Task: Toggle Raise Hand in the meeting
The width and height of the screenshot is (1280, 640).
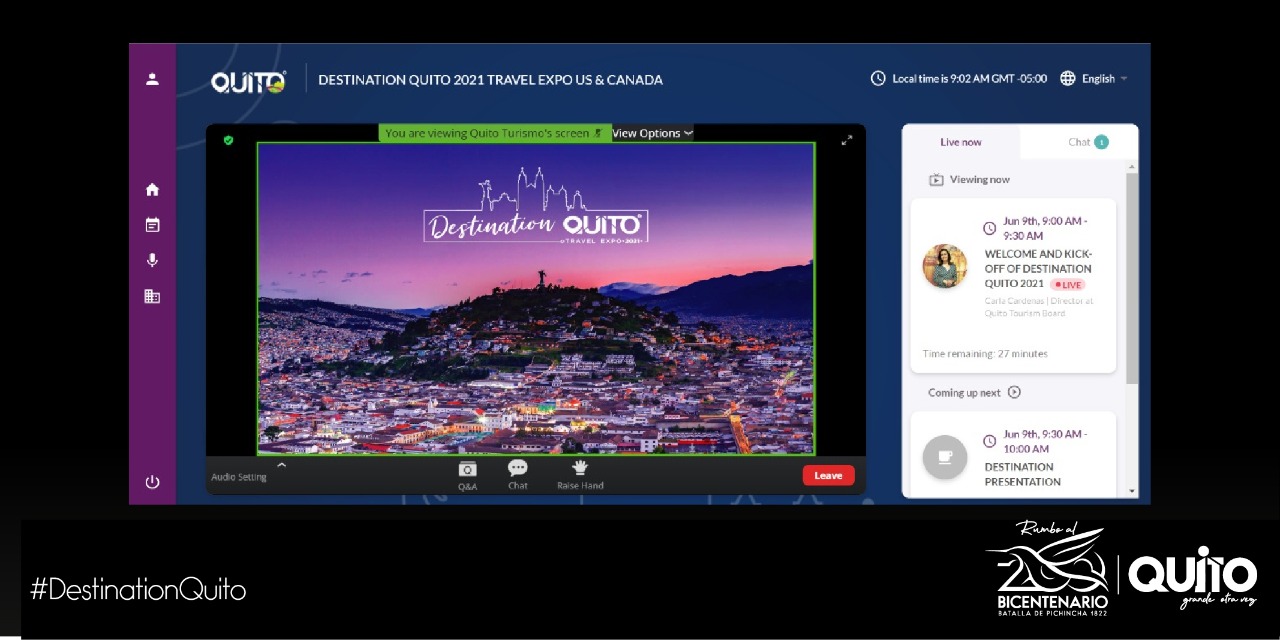Action: click(580, 475)
